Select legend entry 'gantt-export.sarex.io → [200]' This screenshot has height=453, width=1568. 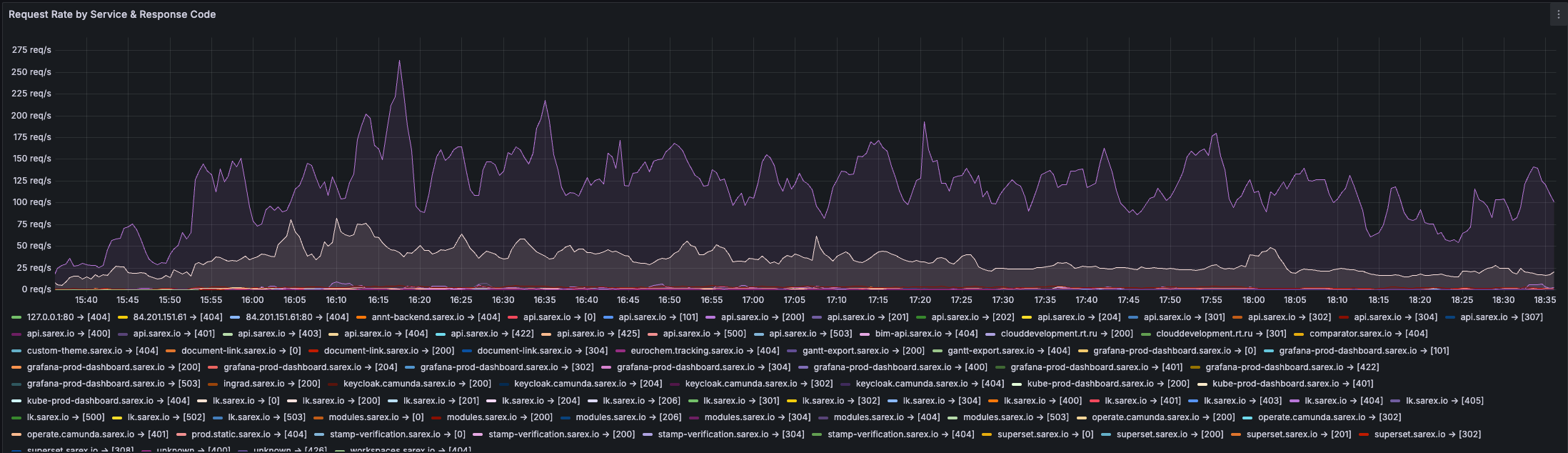(863, 351)
